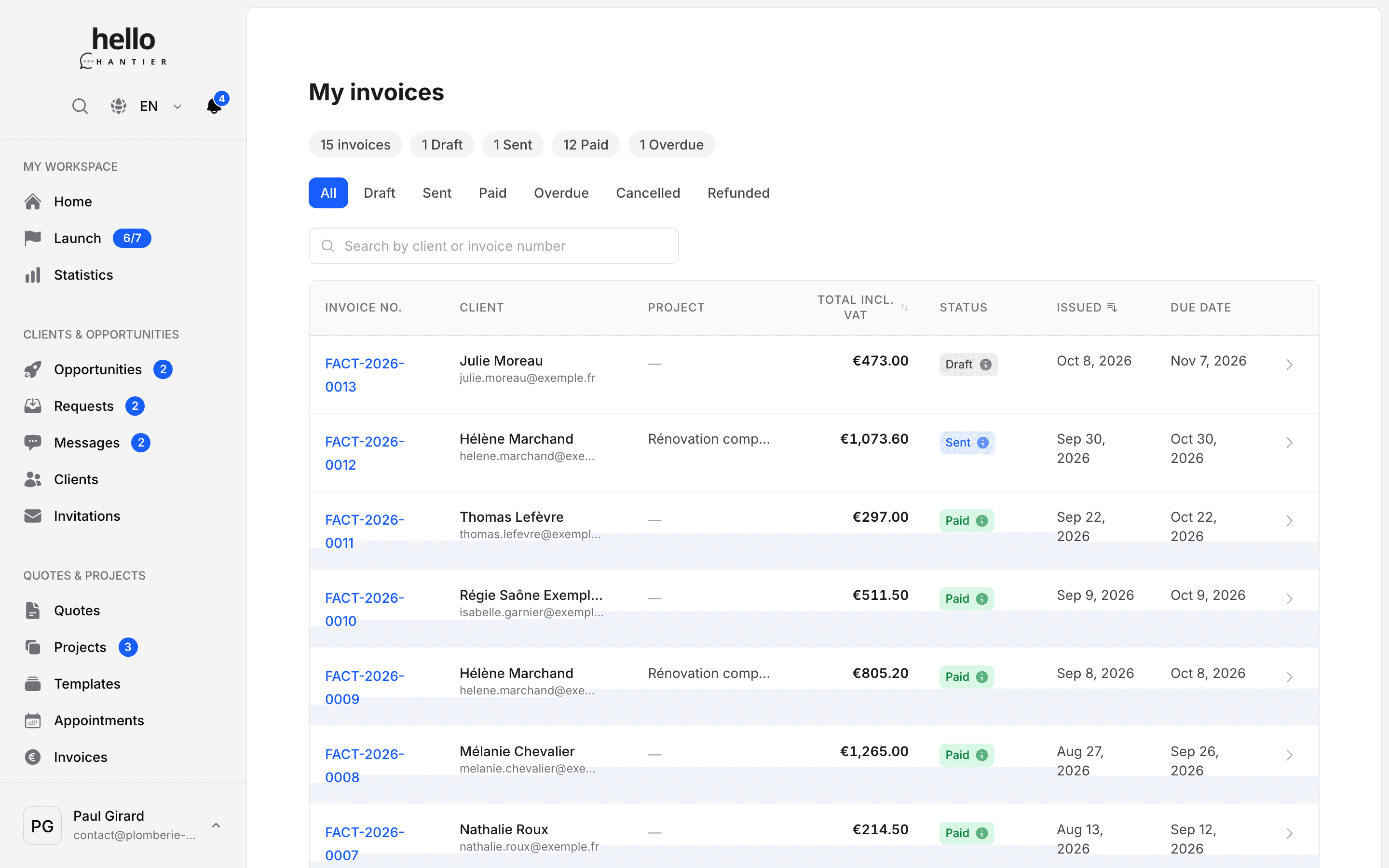Image resolution: width=1389 pixels, height=868 pixels.
Task: Open Invitations envelope icon
Action: click(33, 516)
